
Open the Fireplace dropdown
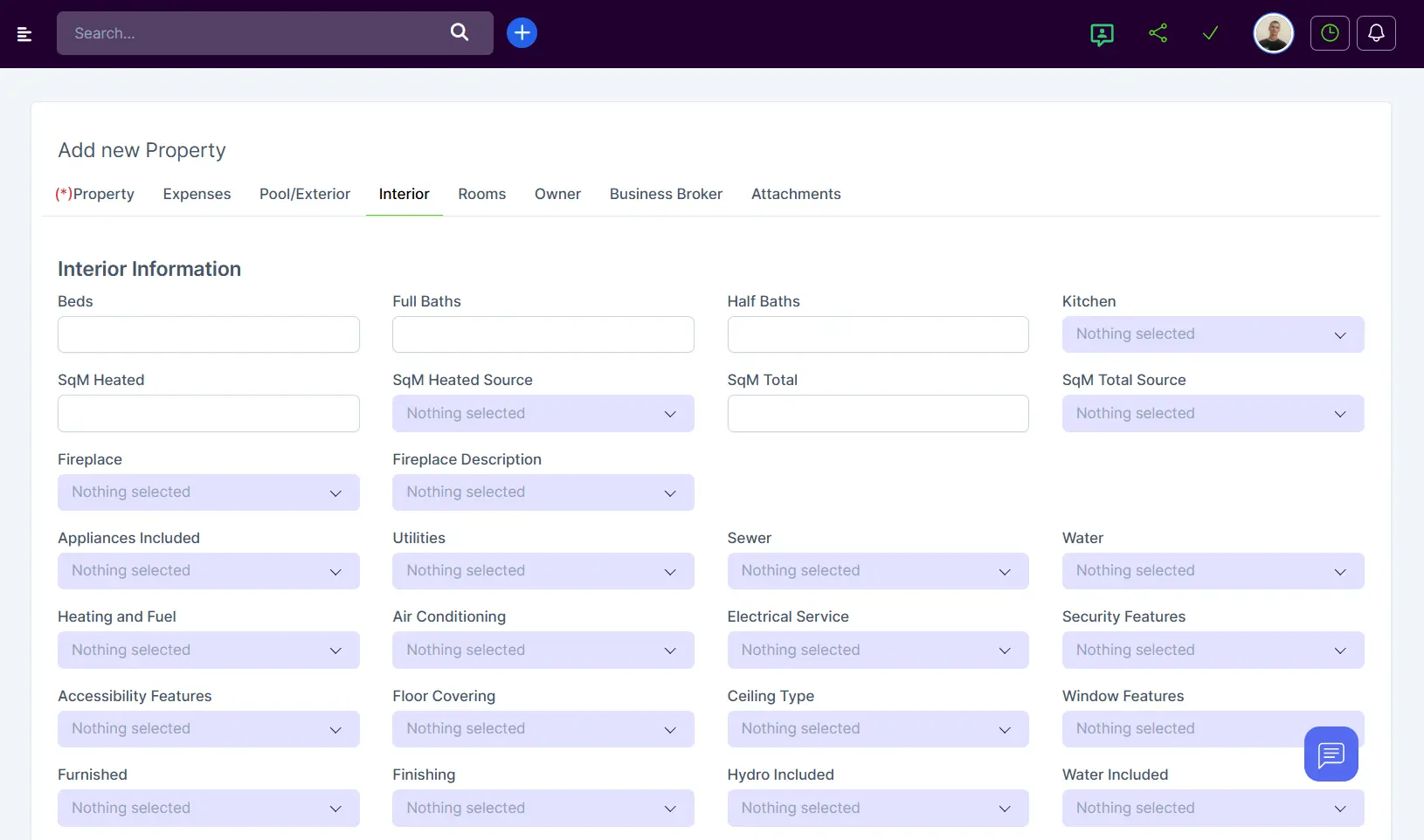click(208, 492)
